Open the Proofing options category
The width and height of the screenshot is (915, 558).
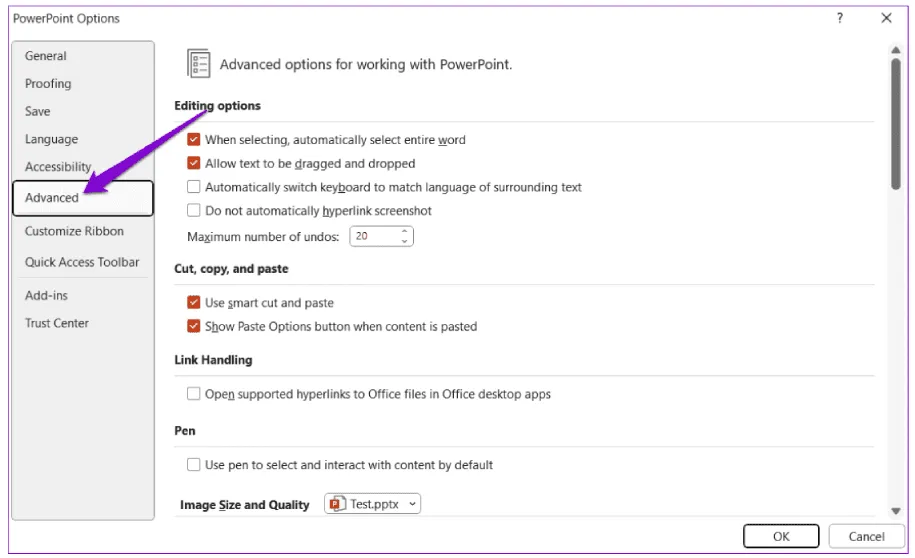click(x=48, y=84)
